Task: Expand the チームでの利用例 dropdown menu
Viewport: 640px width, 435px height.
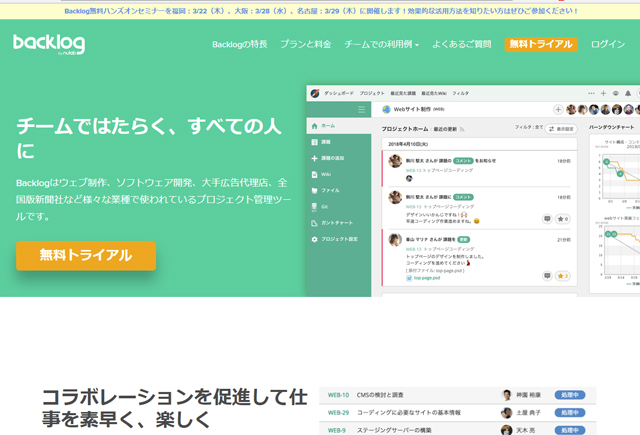Action: 382,44
